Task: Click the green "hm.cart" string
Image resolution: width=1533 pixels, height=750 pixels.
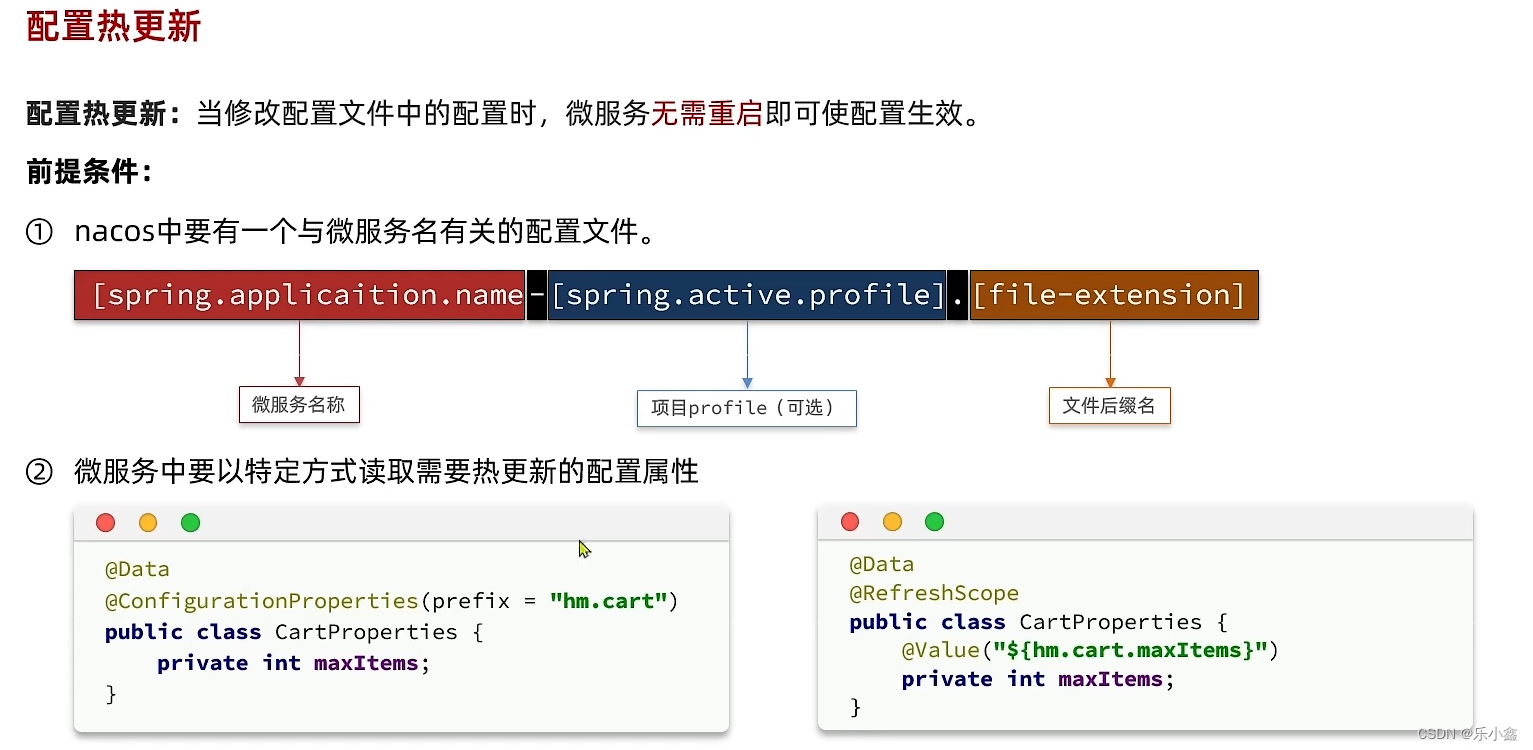Action: 608,601
